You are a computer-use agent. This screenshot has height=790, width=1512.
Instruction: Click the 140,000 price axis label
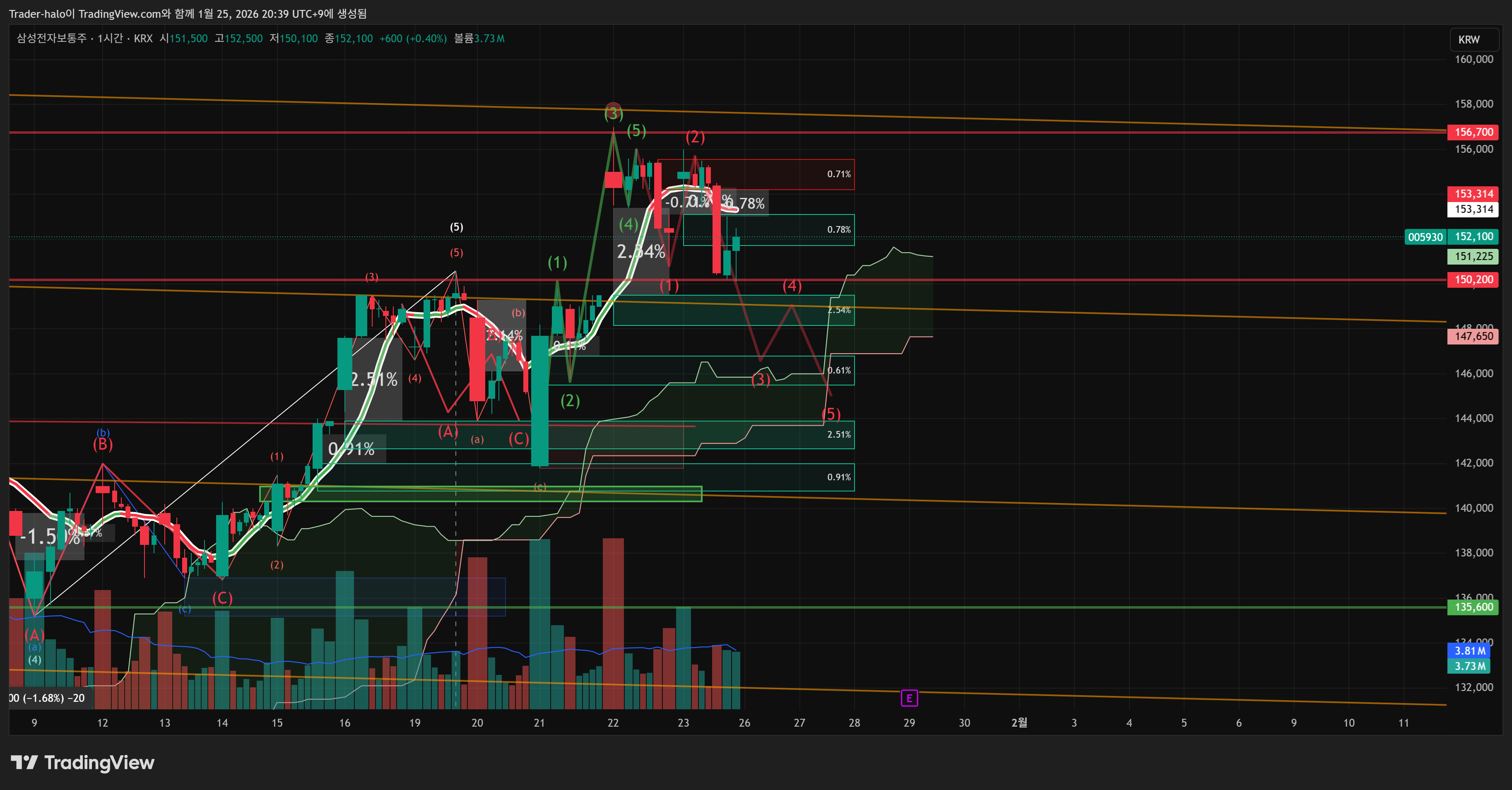point(1474,508)
